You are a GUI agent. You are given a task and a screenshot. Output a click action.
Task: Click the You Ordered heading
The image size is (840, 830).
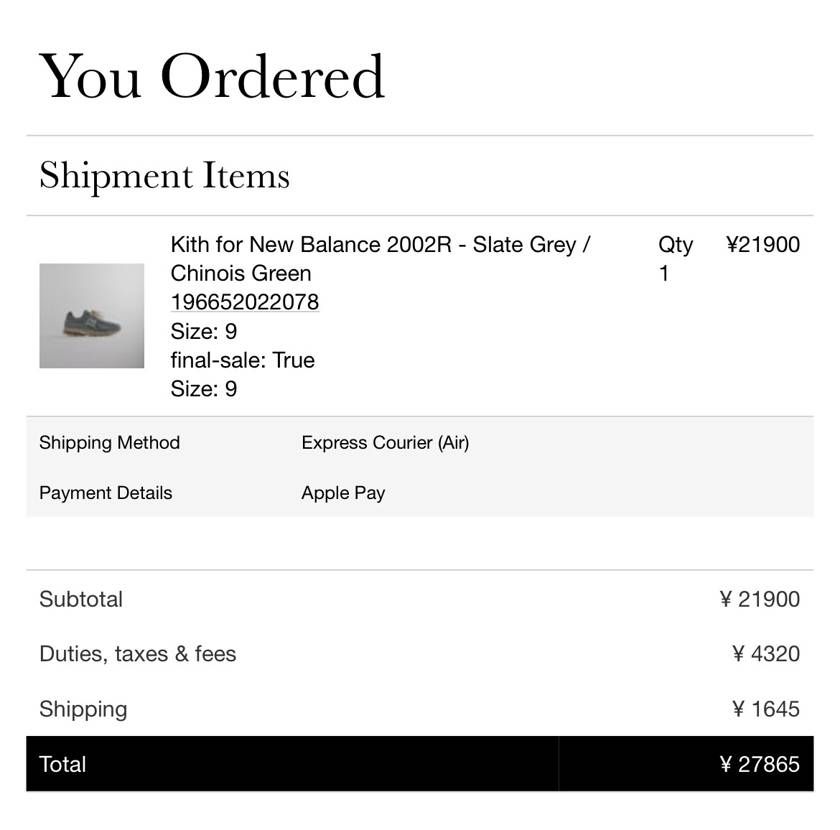click(x=212, y=76)
